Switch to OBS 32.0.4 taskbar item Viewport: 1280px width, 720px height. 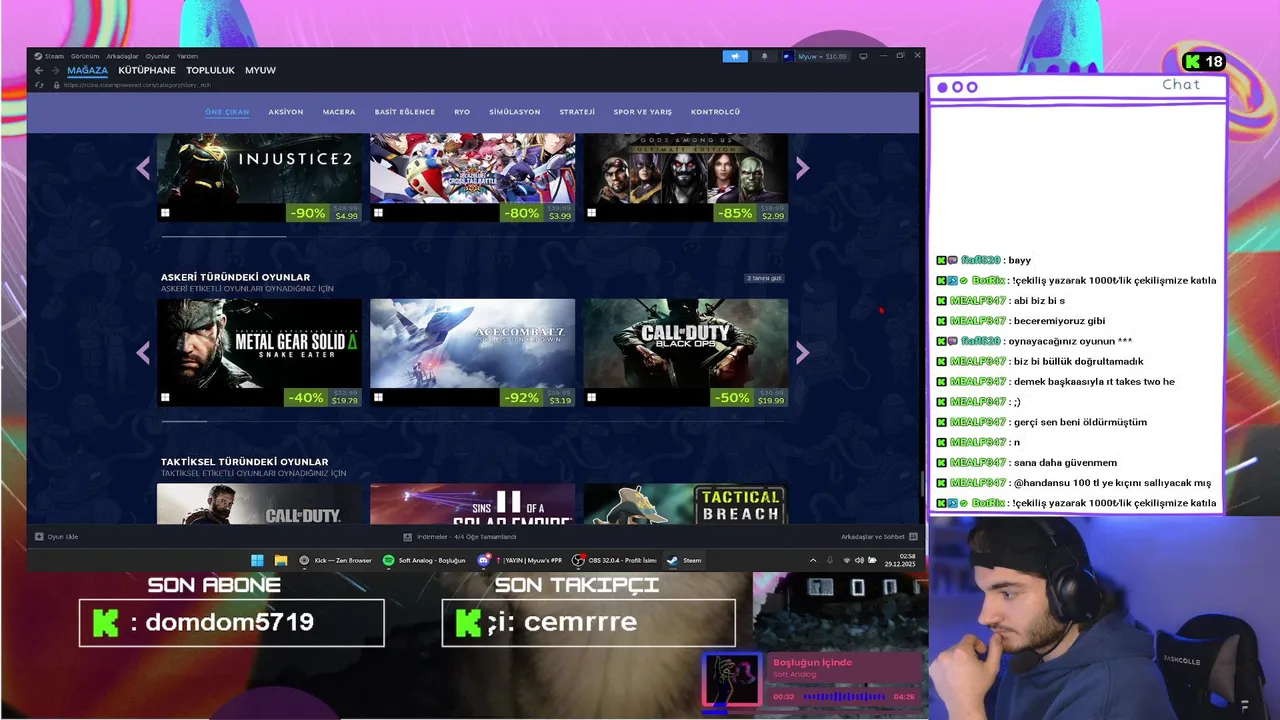pos(615,560)
